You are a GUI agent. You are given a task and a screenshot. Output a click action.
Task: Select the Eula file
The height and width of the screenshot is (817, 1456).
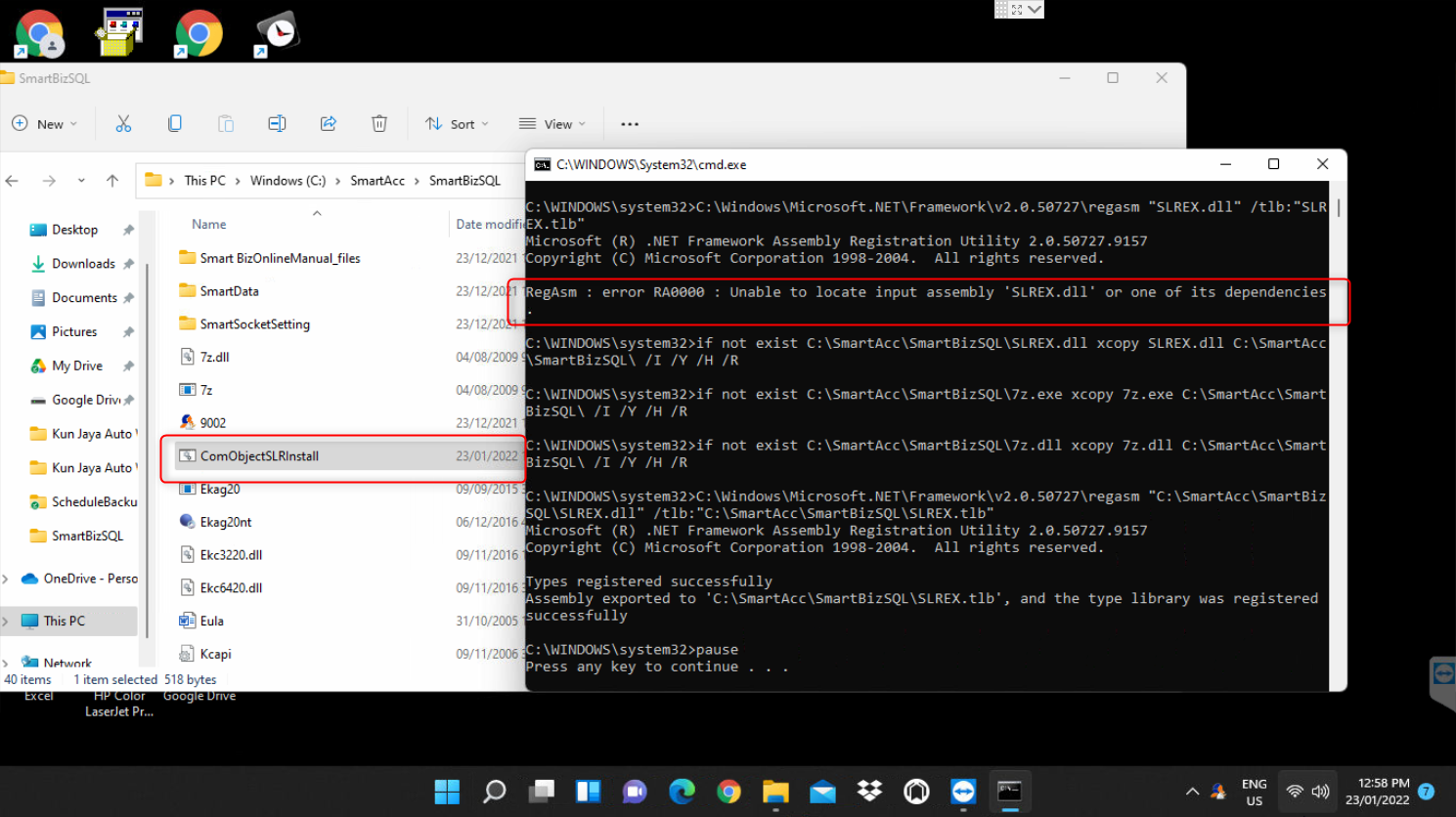click(x=211, y=622)
